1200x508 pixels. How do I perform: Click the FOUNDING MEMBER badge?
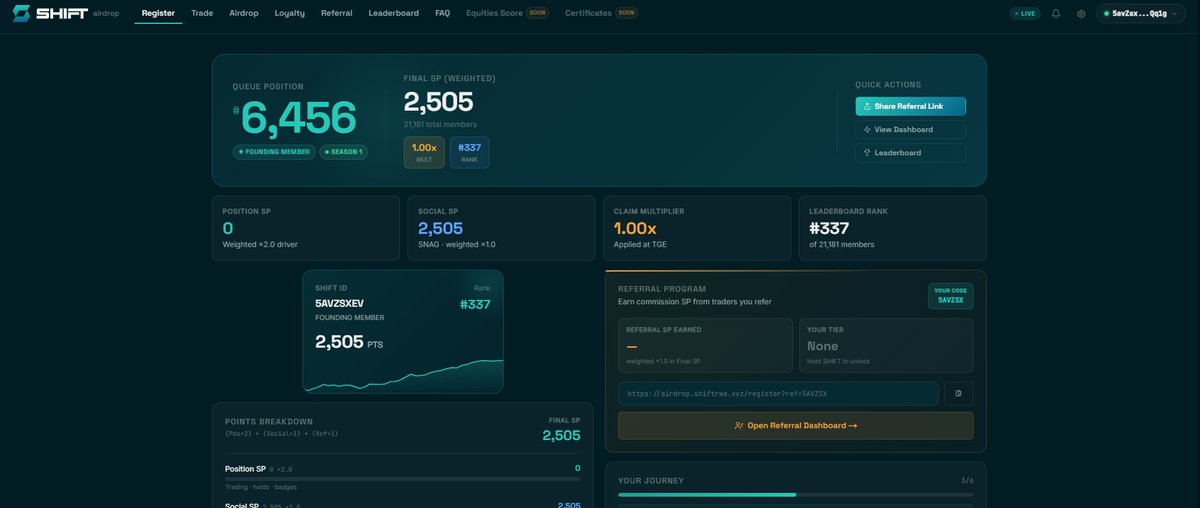(274, 152)
